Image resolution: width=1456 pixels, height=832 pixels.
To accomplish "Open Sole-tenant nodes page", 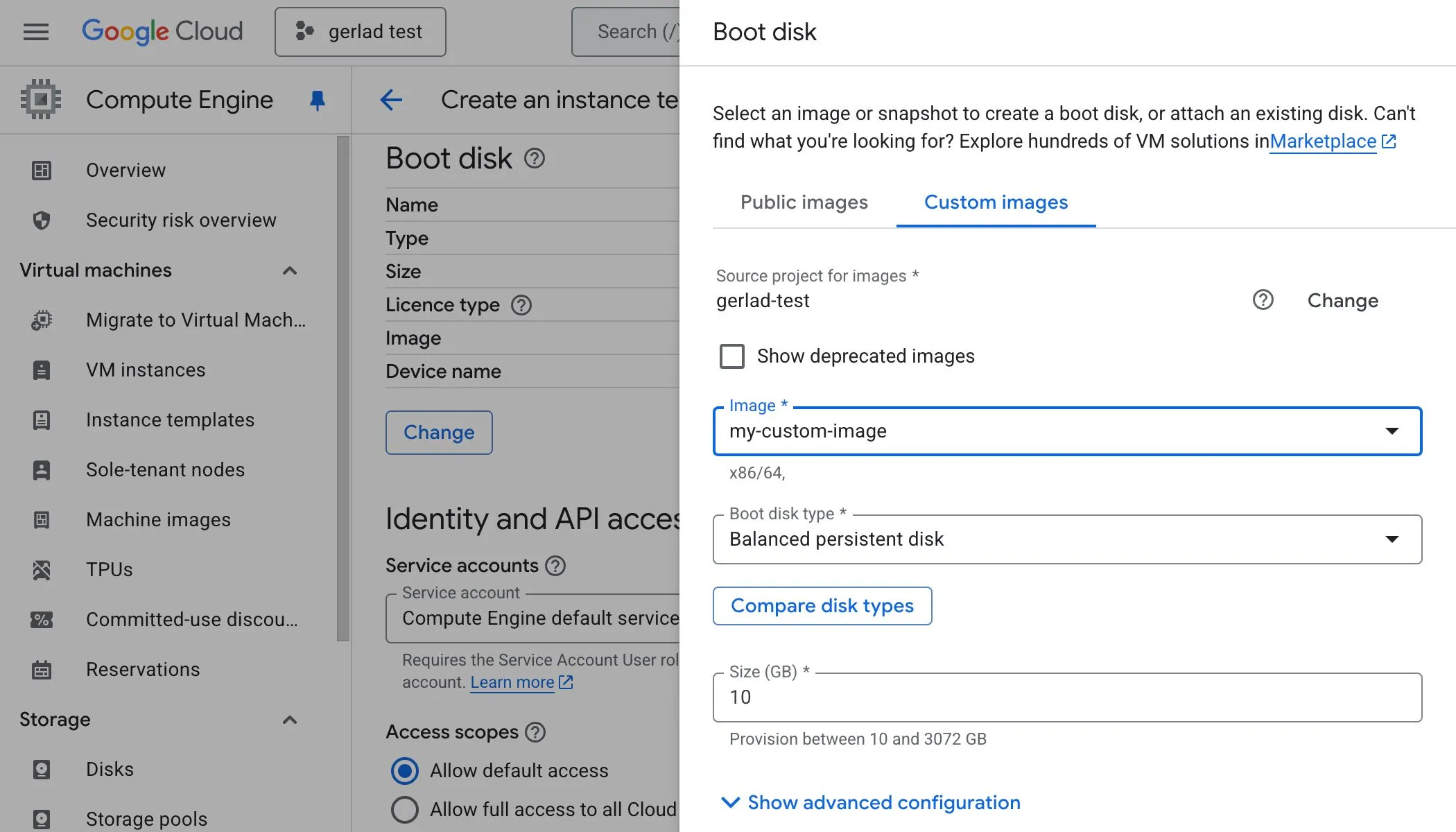I will pyautogui.click(x=165, y=470).
